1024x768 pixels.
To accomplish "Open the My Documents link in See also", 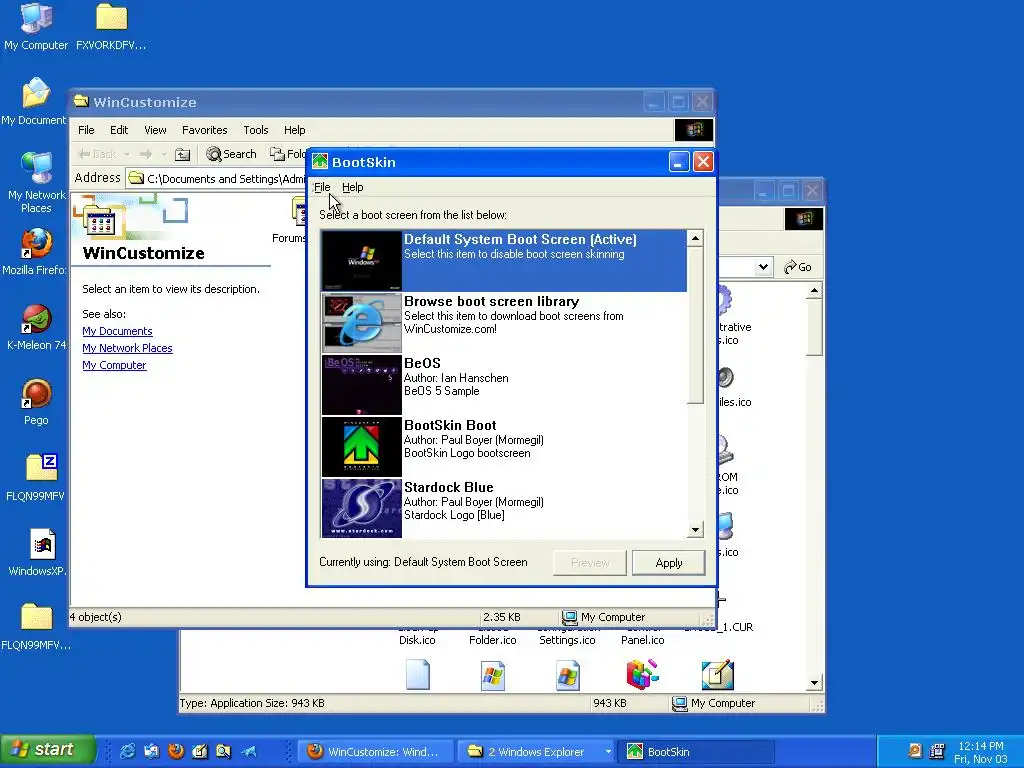I will click(x=118, y=331).
